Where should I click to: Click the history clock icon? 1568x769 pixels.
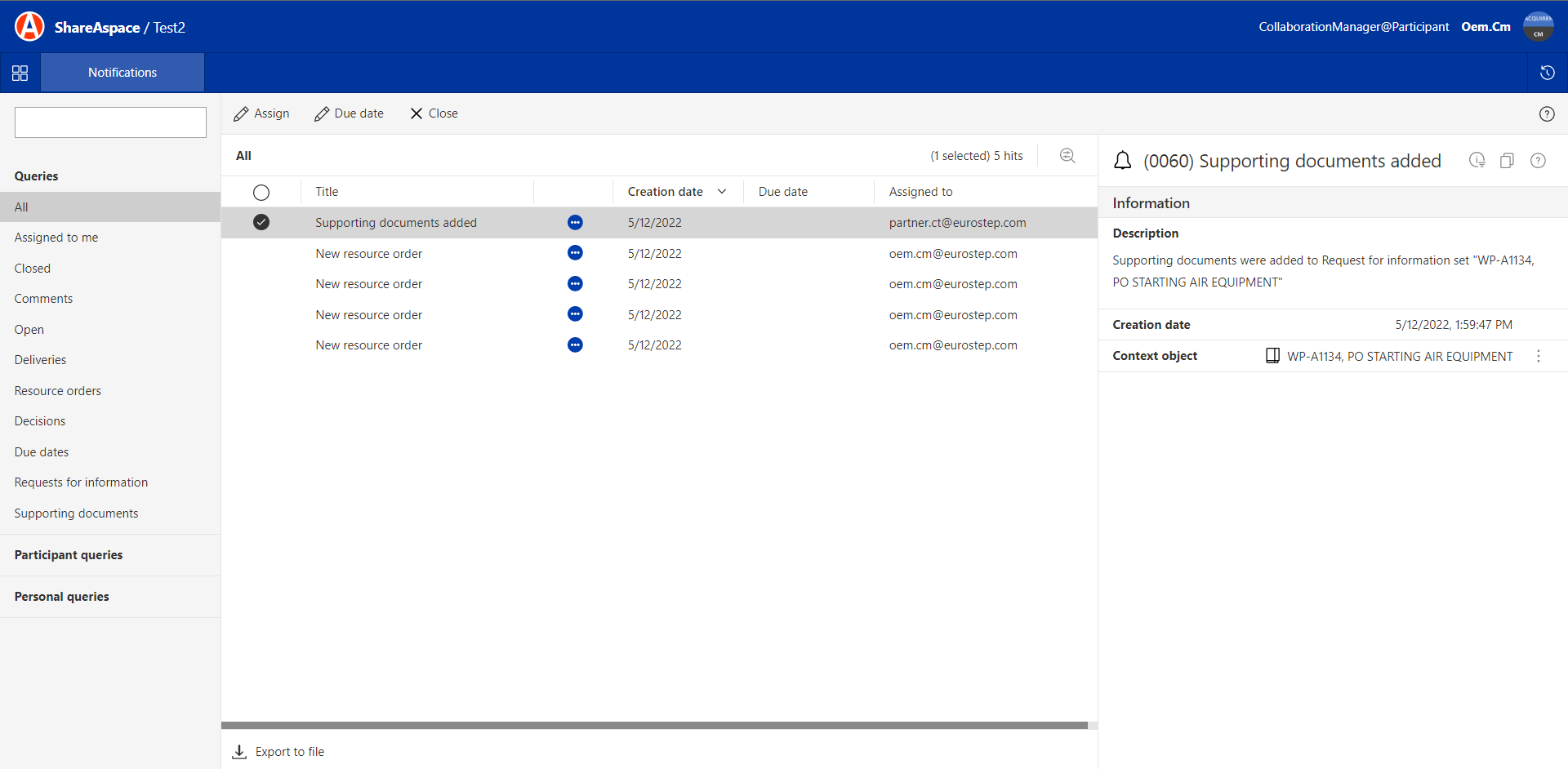tap(1547, 73)
